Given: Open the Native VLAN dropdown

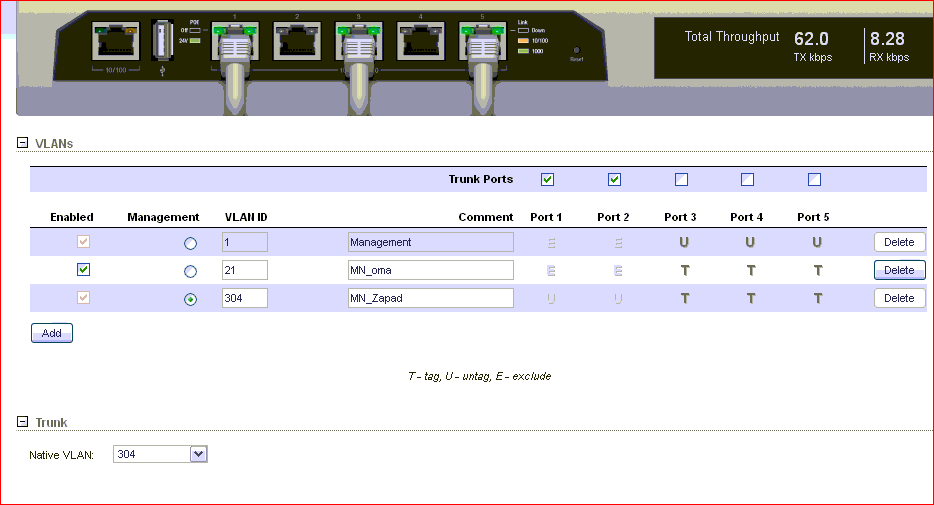Looking at the screenshot, I should click(x=198, y=455).
